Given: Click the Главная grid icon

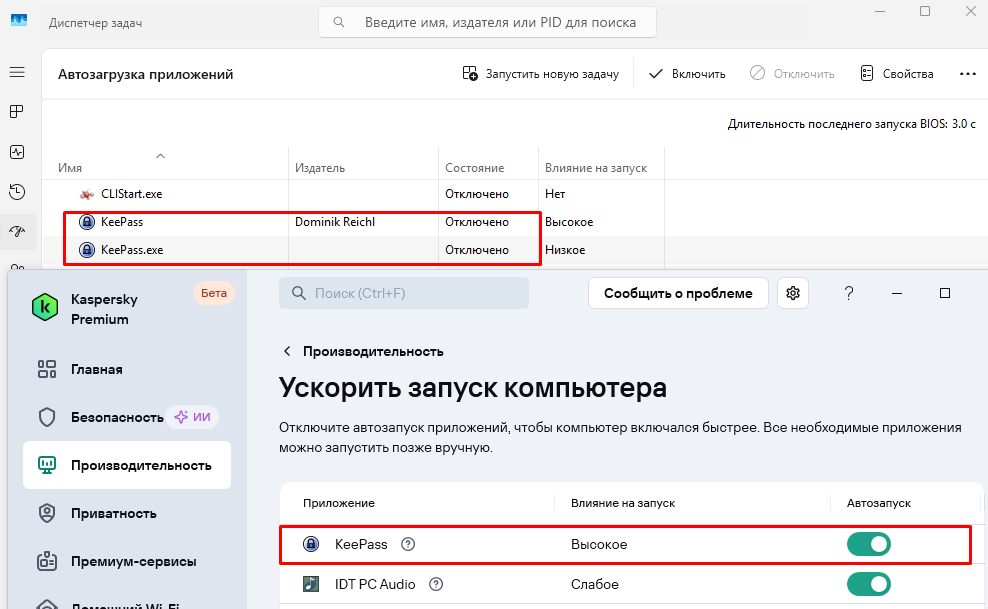Looking at the screenshot, I should coord(47,369).
